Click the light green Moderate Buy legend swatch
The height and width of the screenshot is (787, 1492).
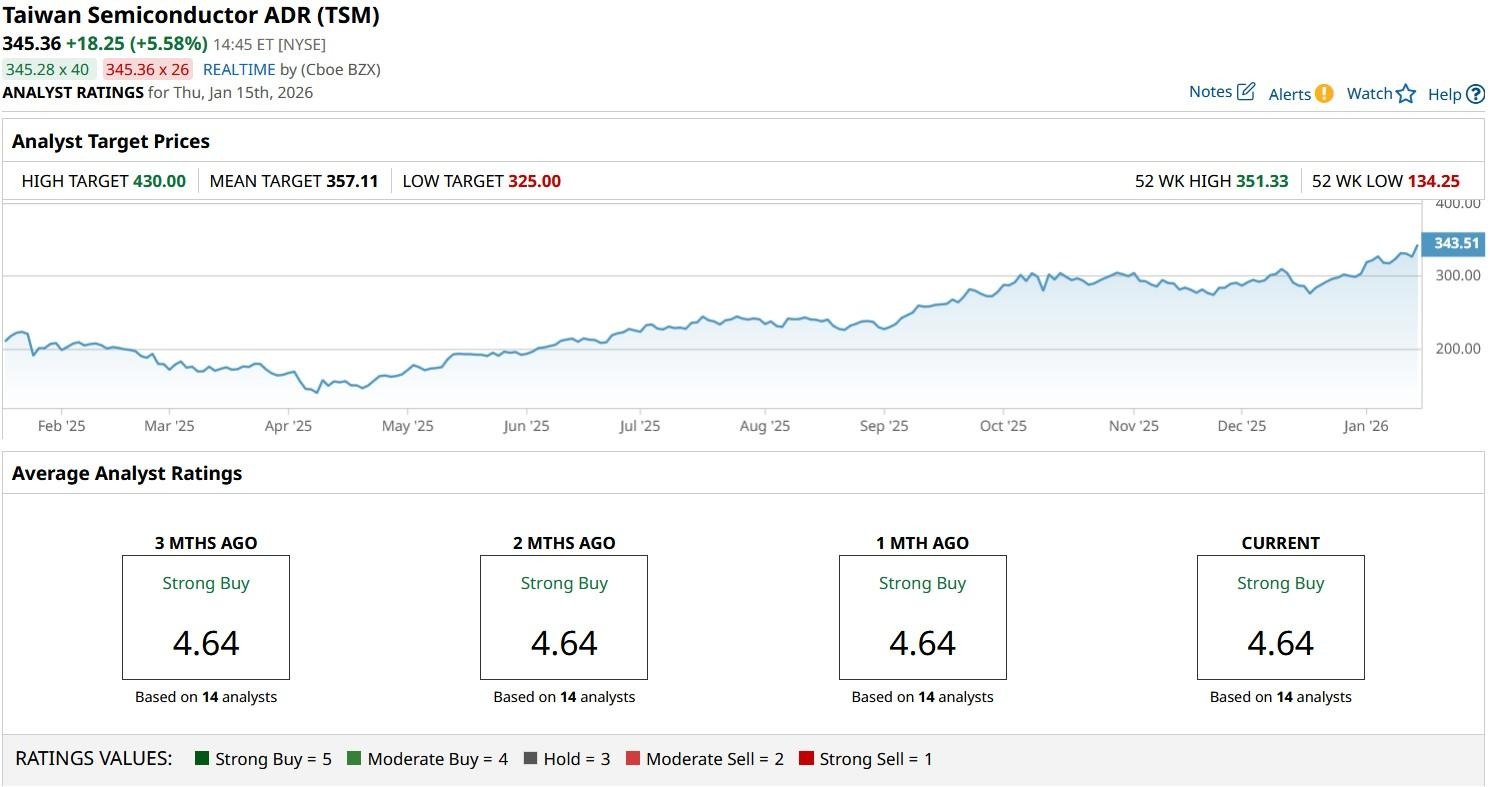click(354, 759)
